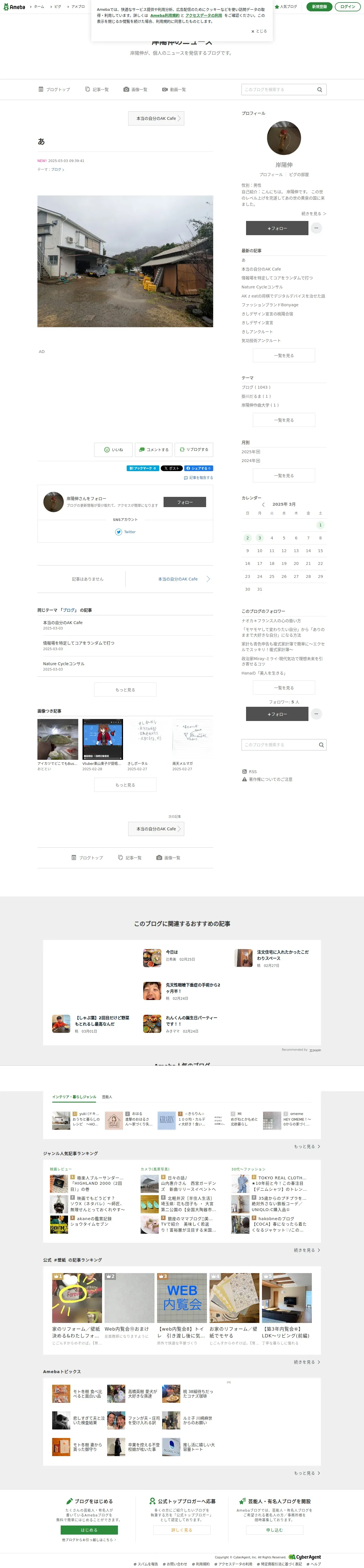
Task: Click the コメントする button
Action: pos(153,450)
